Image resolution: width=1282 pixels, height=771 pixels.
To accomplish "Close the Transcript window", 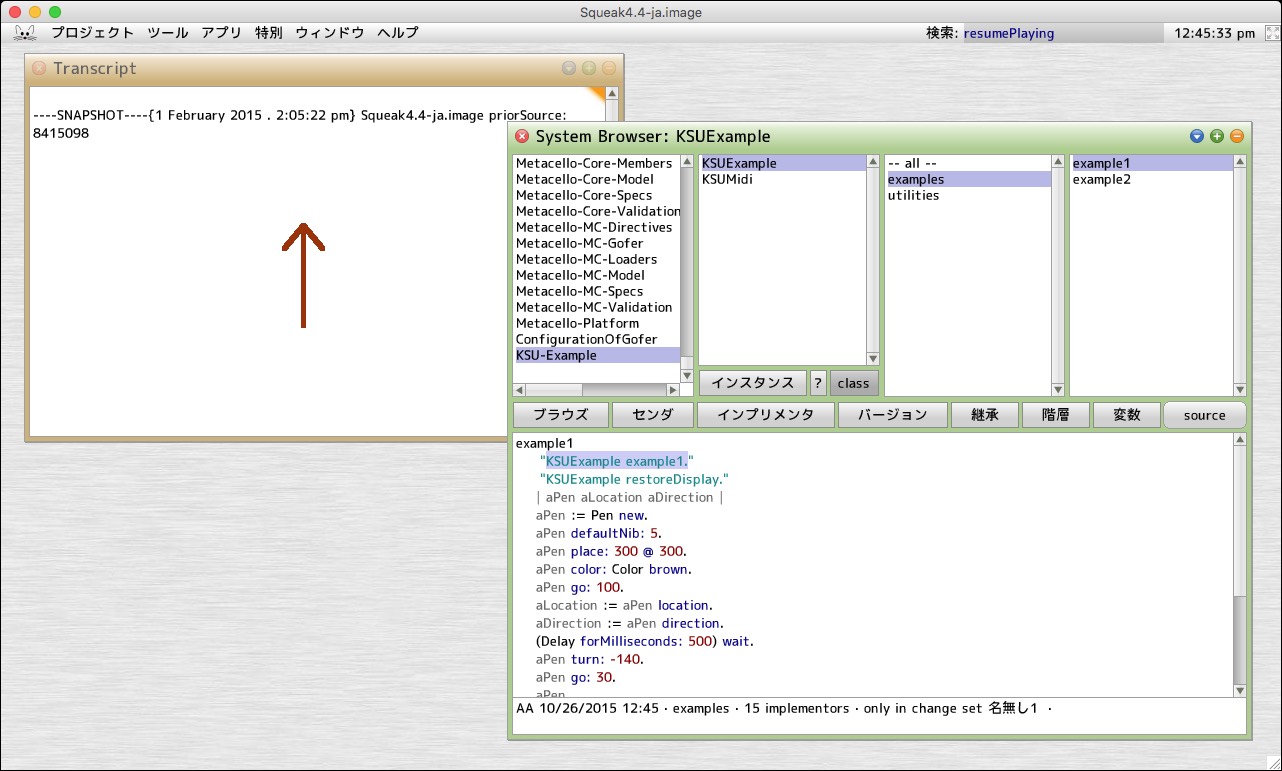I will point(39,69).
